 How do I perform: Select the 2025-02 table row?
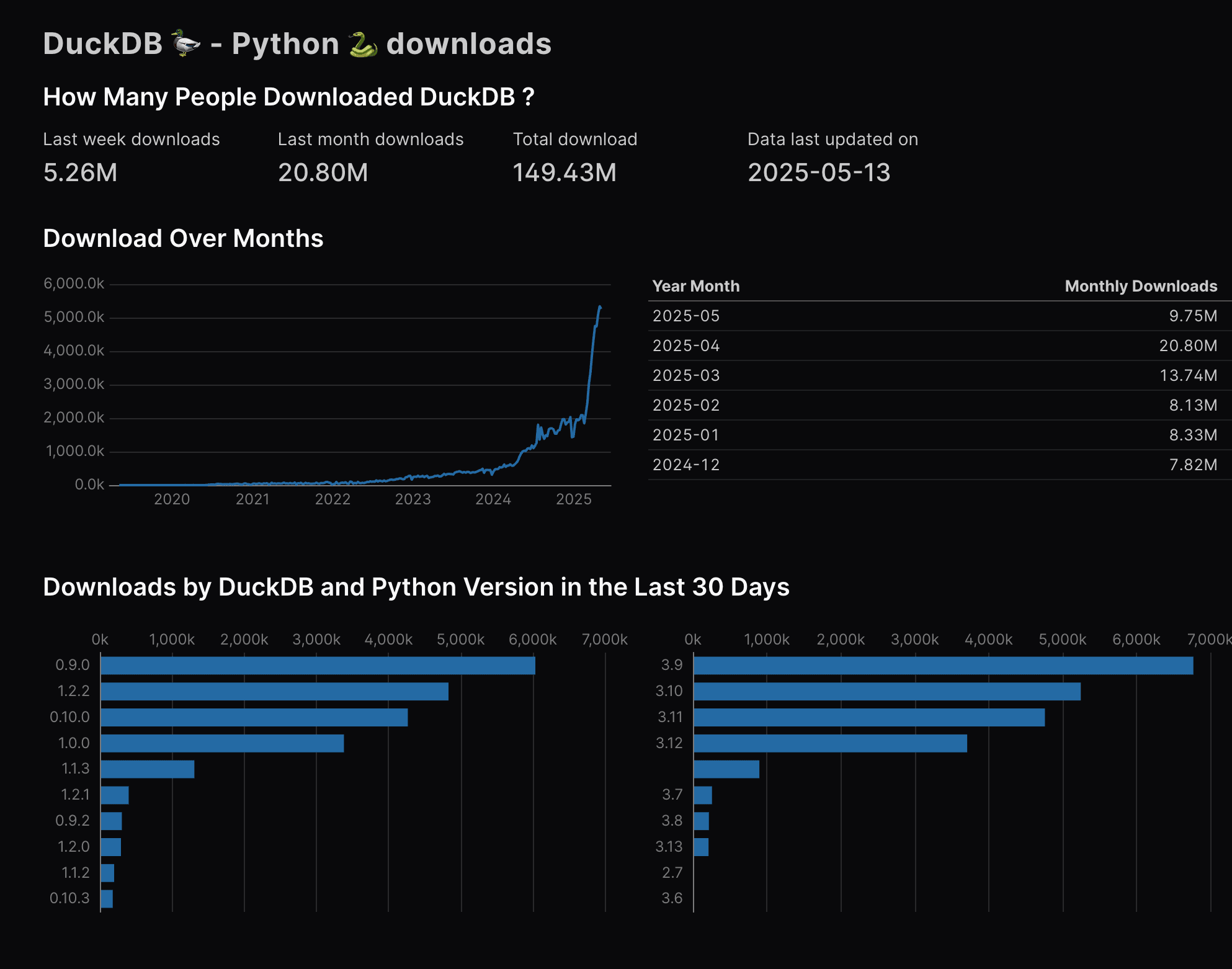940,405
